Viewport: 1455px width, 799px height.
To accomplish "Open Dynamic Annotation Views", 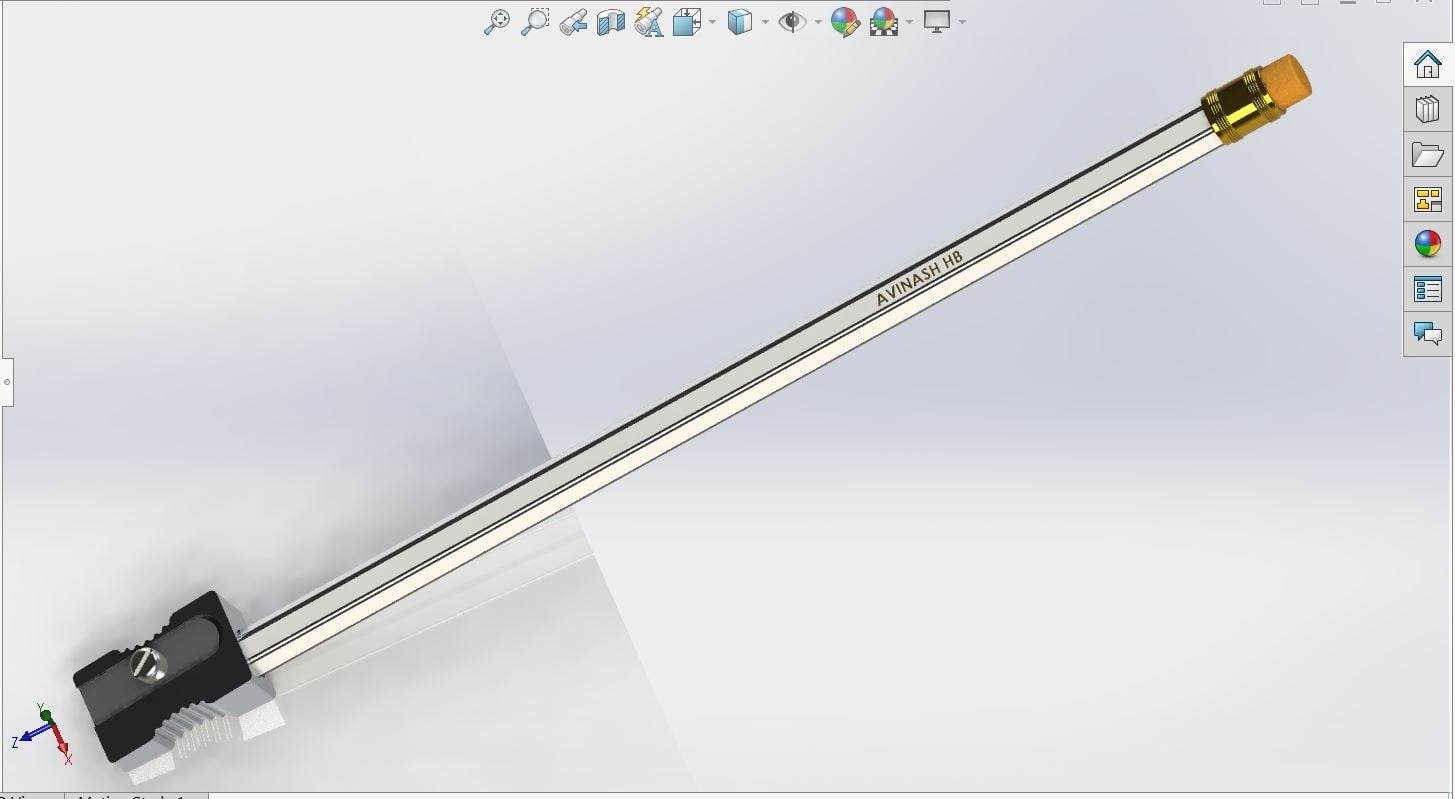I will coord(649,21).
